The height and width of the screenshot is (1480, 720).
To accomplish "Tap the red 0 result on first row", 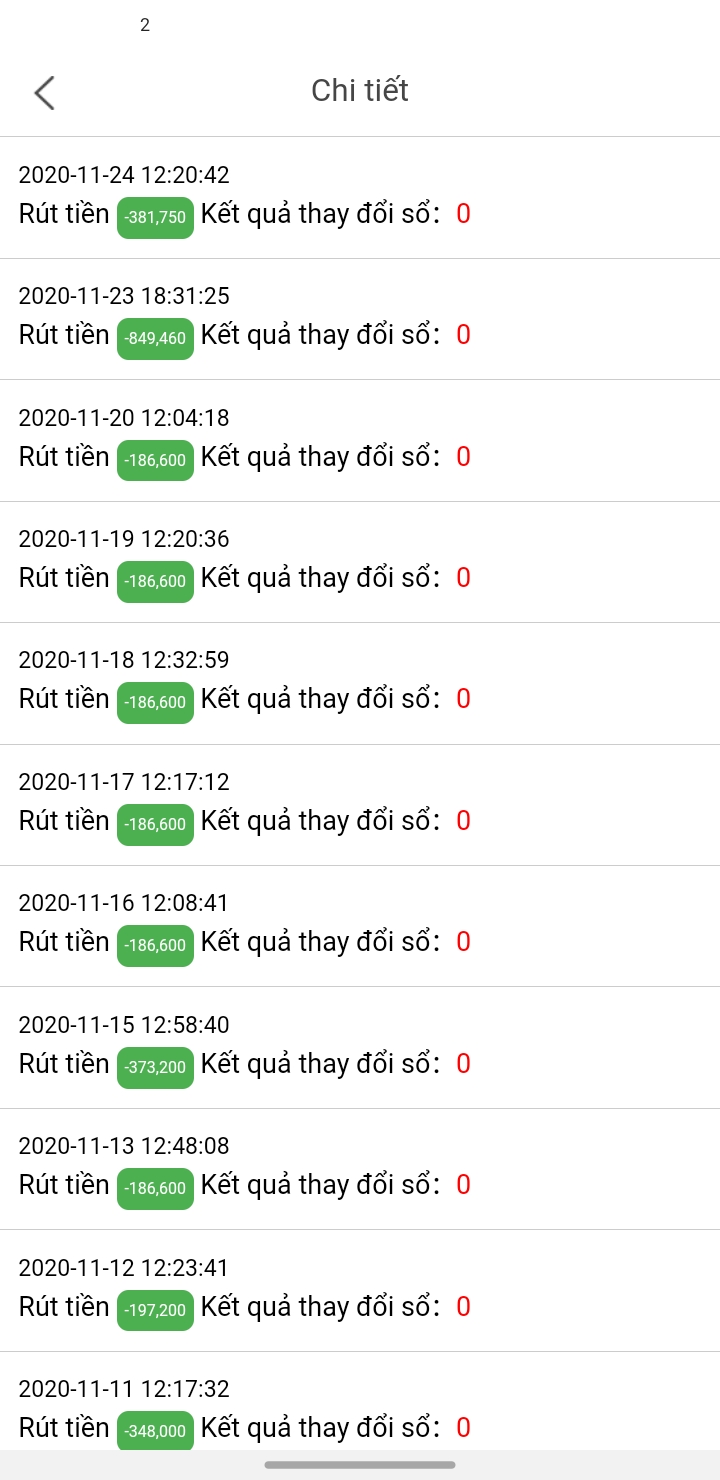I will point(463,214).
